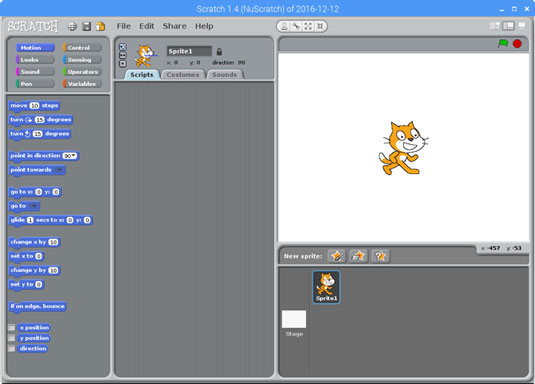
Task: Select the Pen block category
Action: (x=35, y=84)
